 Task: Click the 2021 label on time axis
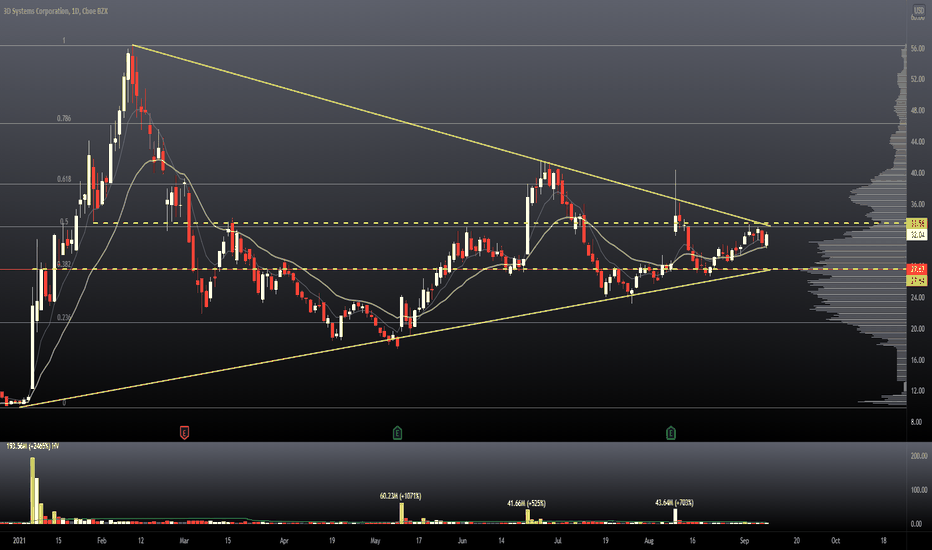(x=20, y=540)
